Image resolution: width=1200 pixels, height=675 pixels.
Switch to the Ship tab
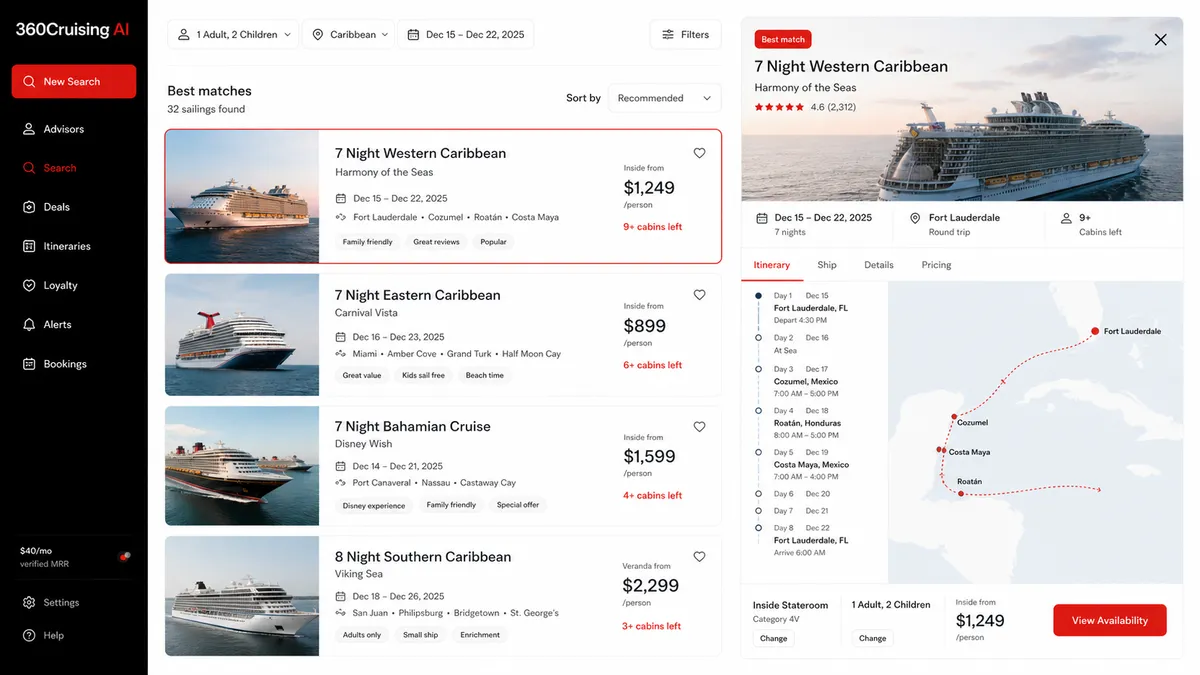pos(827,265)
